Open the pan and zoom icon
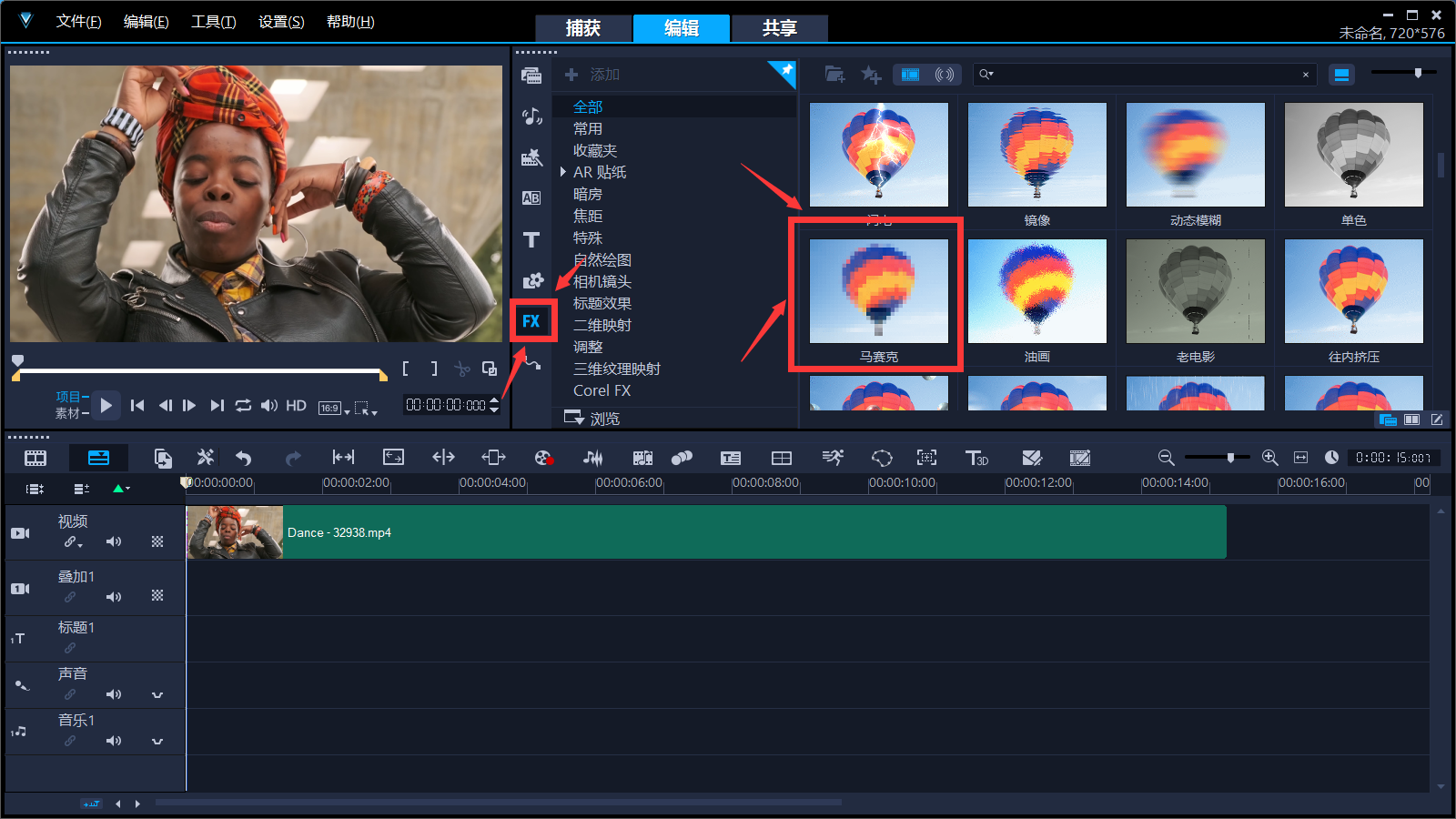 click(926, 458)
